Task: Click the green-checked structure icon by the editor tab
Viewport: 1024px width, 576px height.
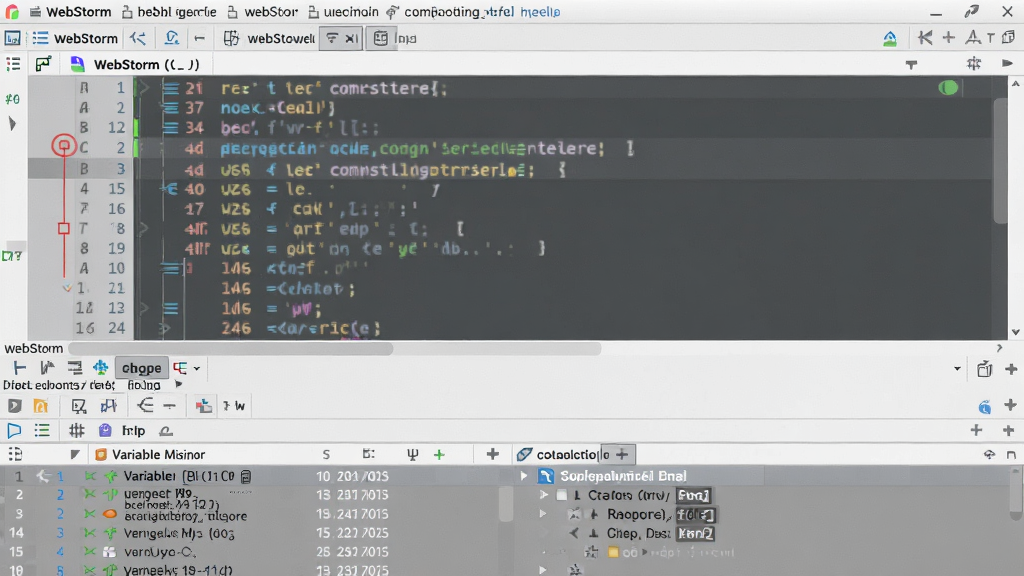Action: click(x=43, y=64)
